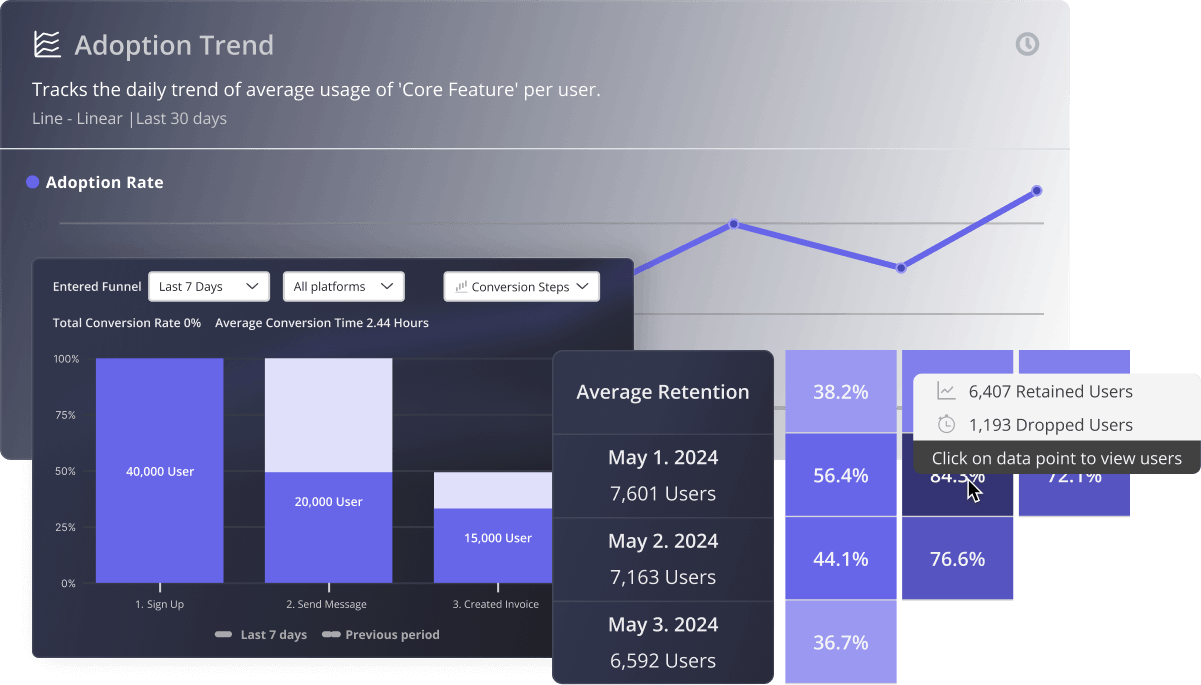Click the 1,193 Dropped Users entry
Image resolution: width=1201 pixels, height=685 pixels.
coord(1050,425)
